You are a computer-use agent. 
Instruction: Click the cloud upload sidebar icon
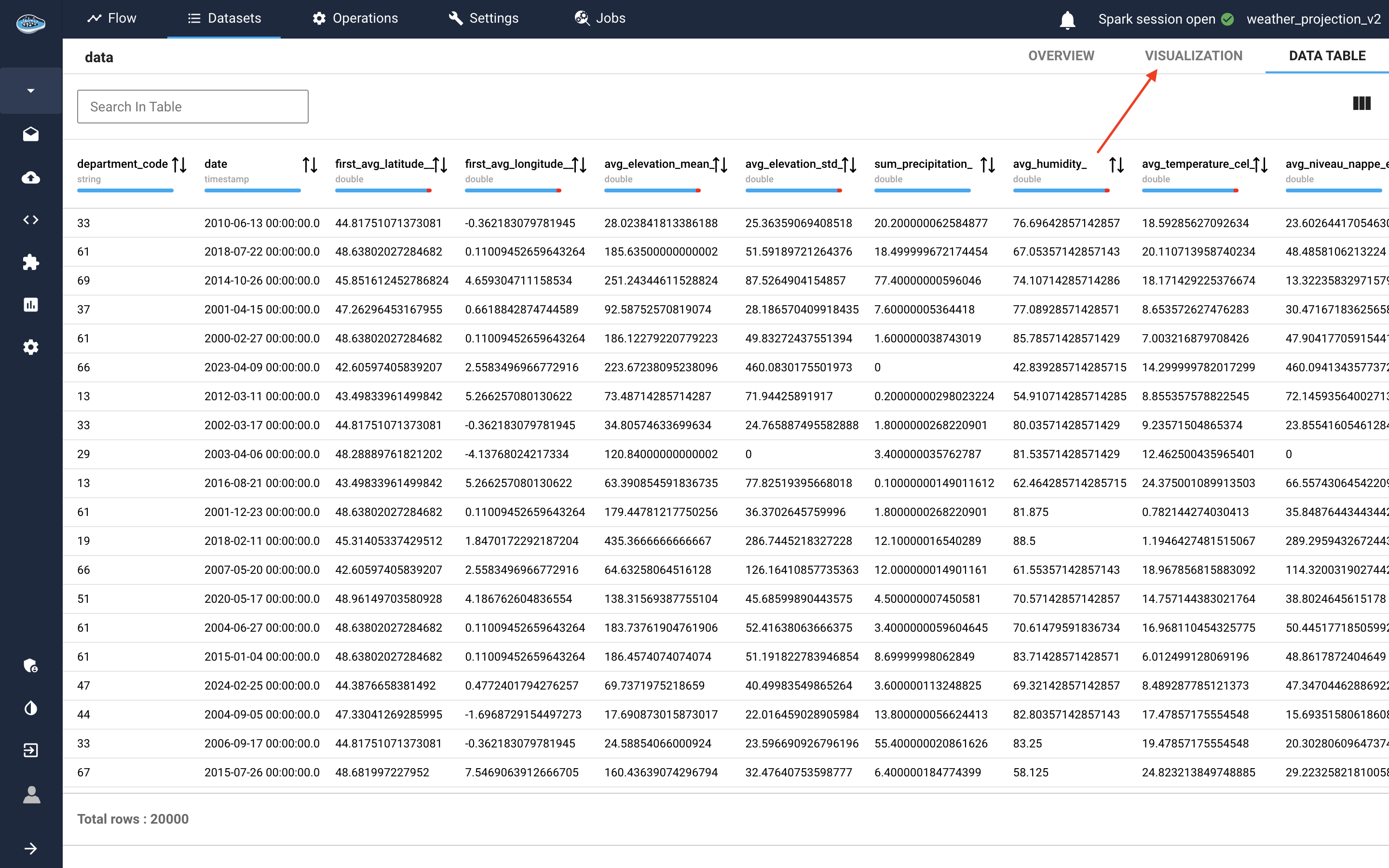point(31,177)
